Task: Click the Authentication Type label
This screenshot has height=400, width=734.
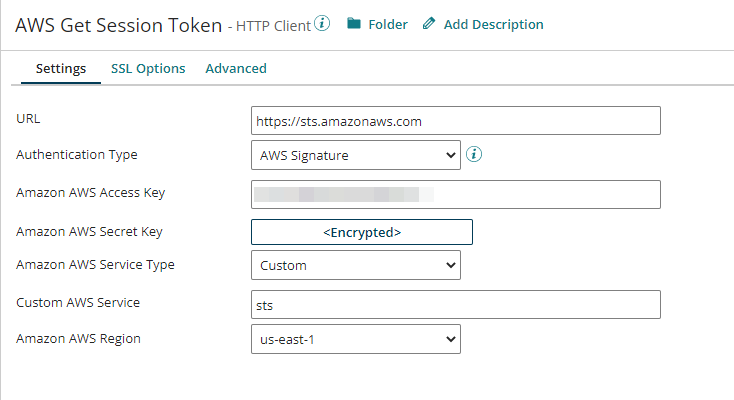Action: pos(77,155)
